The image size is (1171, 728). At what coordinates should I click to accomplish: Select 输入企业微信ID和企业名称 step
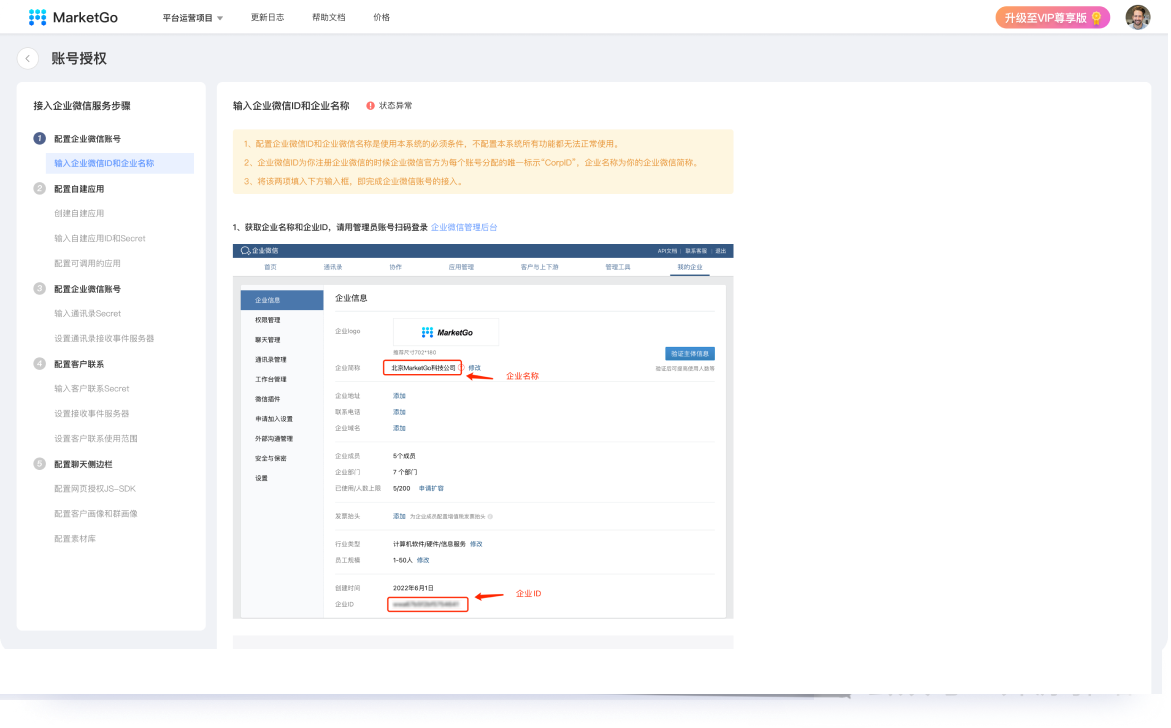click(120, 164)
